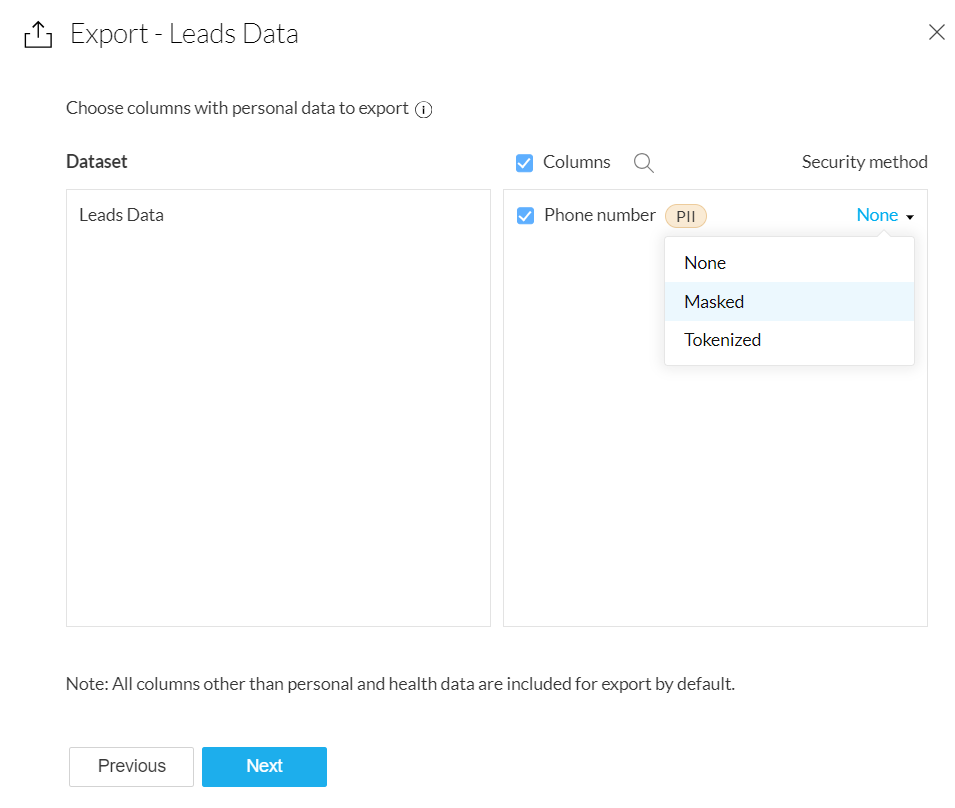Viewport: 955px width, 808px height.
Task: Choose None option from the dropdown list
Action: pos(705,263)
